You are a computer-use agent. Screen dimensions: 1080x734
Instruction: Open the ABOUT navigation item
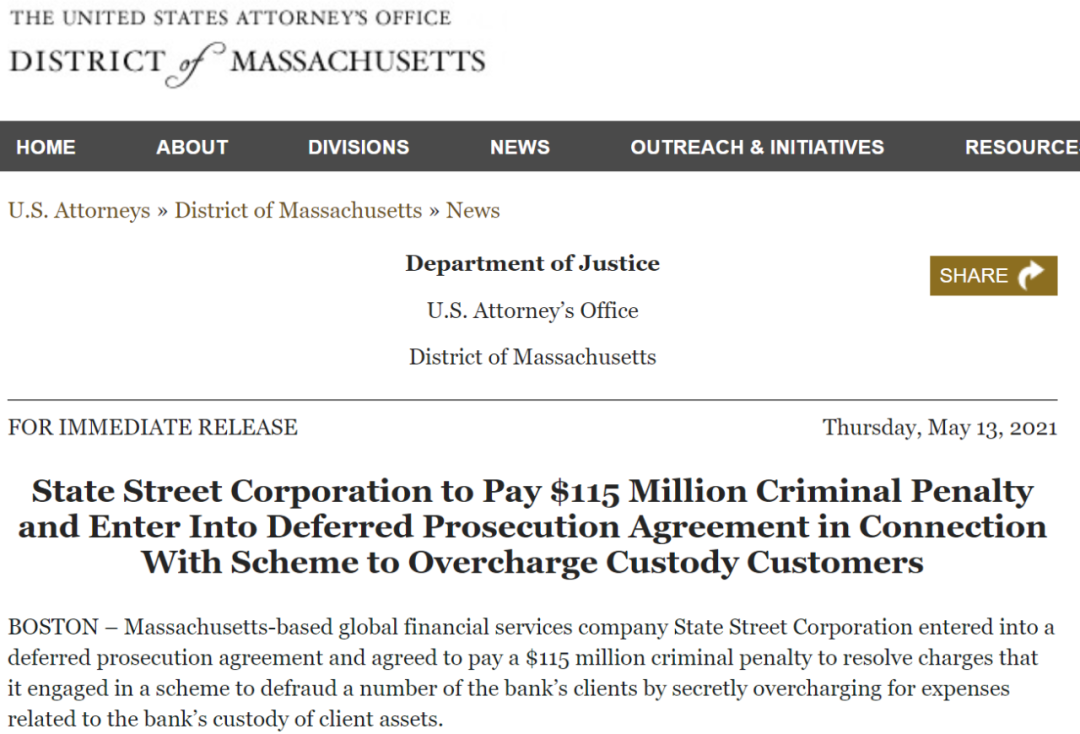coord(192,147)
